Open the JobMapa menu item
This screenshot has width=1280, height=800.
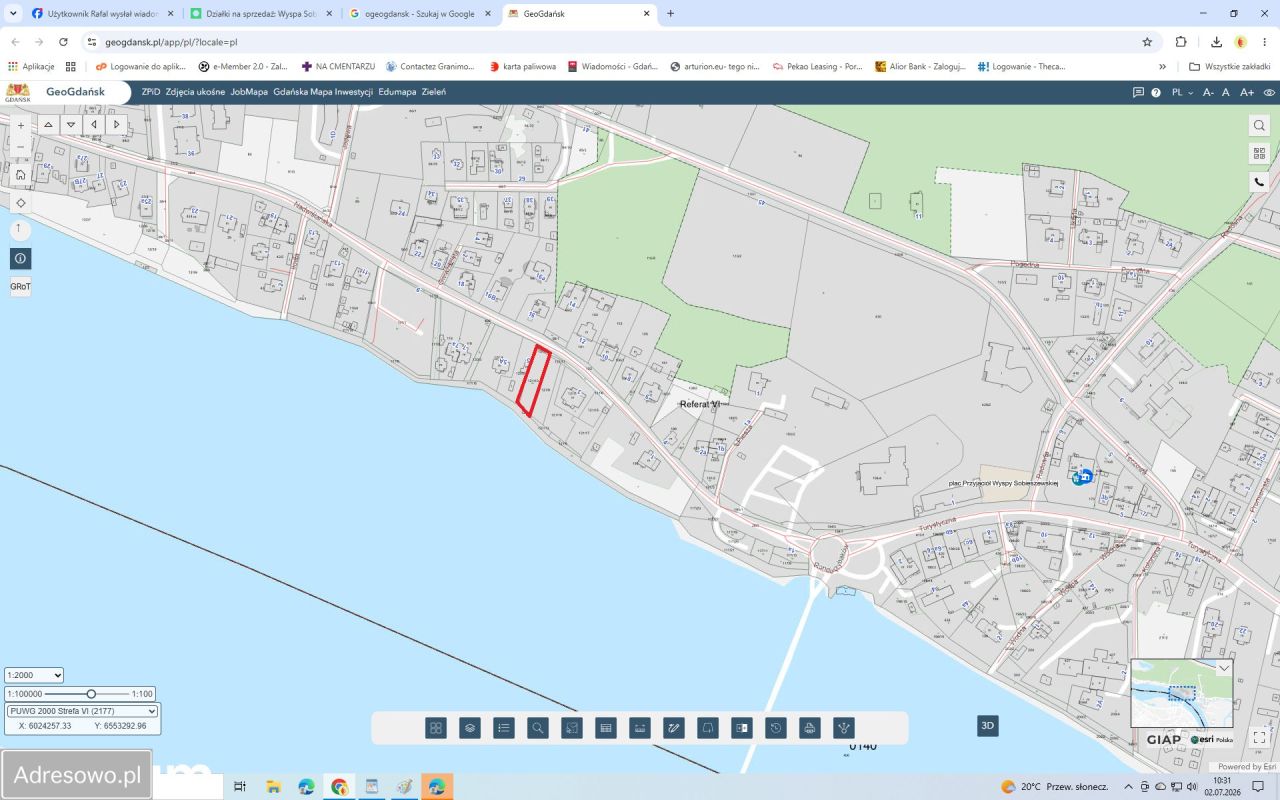click(x=249, y=92)
